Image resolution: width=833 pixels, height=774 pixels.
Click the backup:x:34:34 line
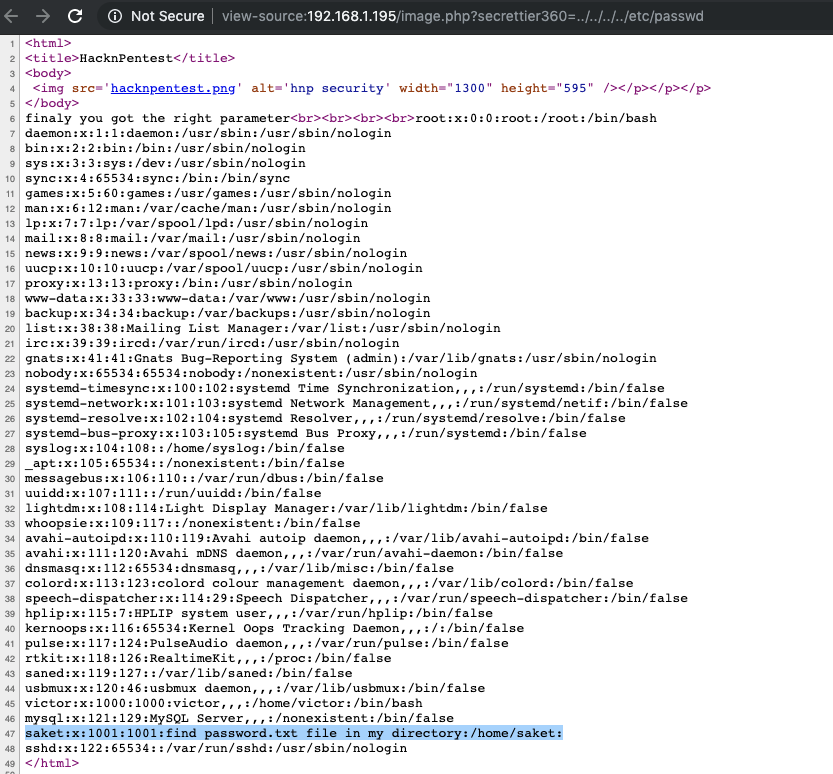click(x=227, y=313)
